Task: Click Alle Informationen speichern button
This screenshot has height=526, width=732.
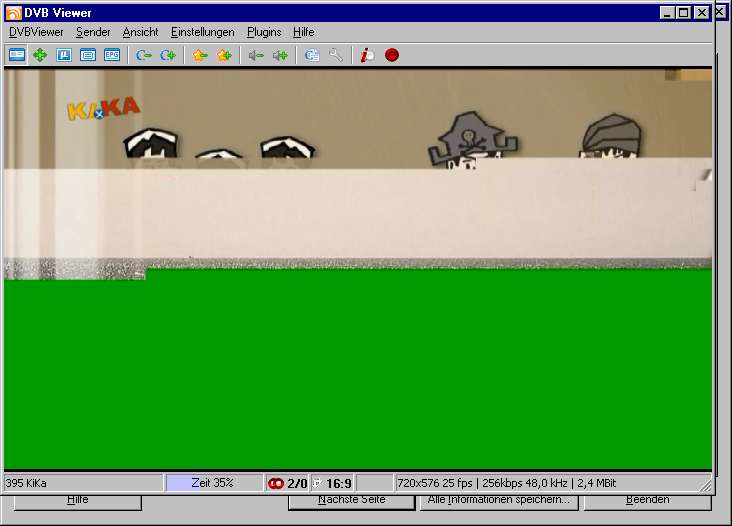Action: pyautogui.click(x=499, y=502)
